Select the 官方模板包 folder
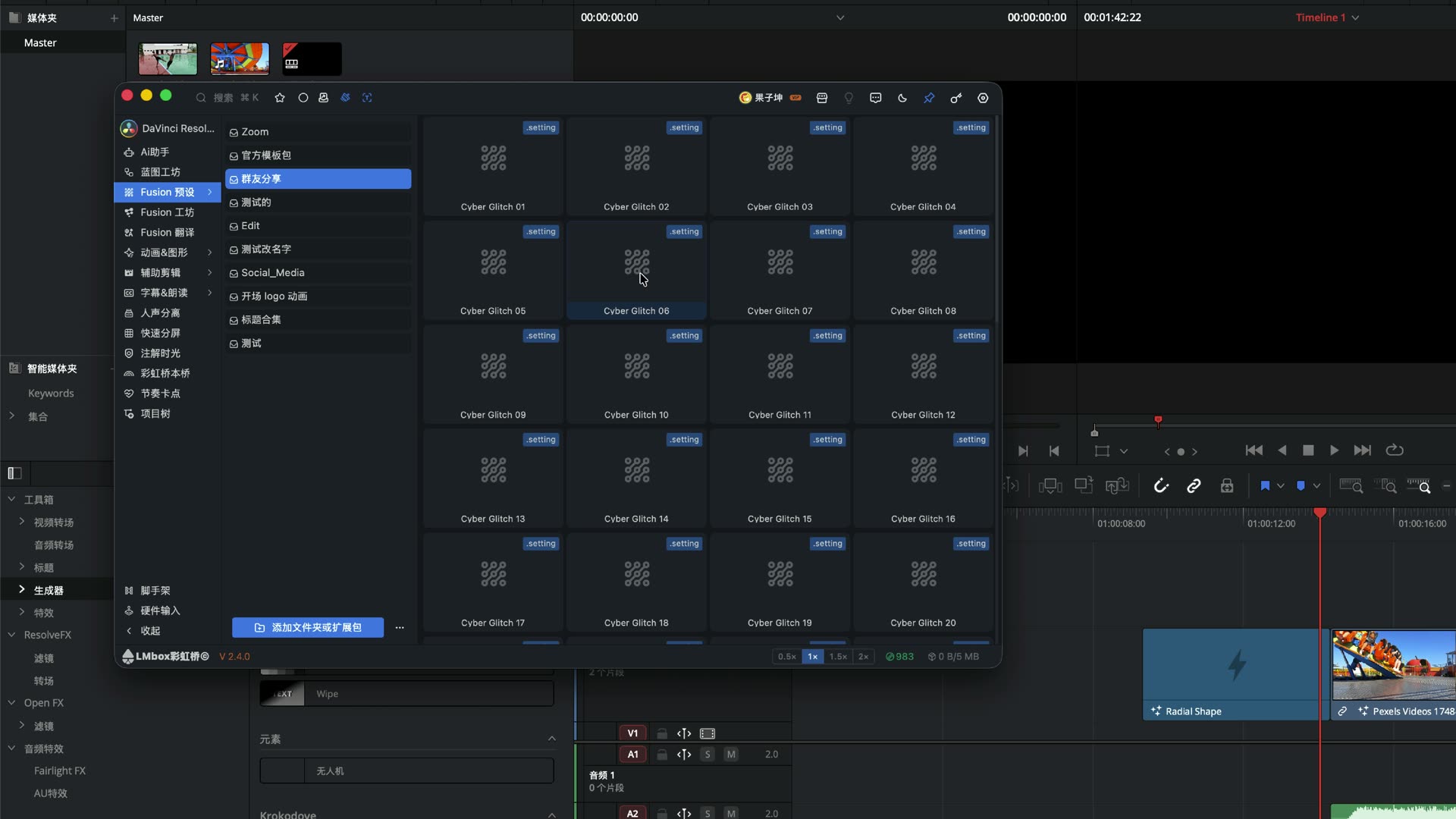This screenshot has width=1456, height=819. click(x=318, y=155)
